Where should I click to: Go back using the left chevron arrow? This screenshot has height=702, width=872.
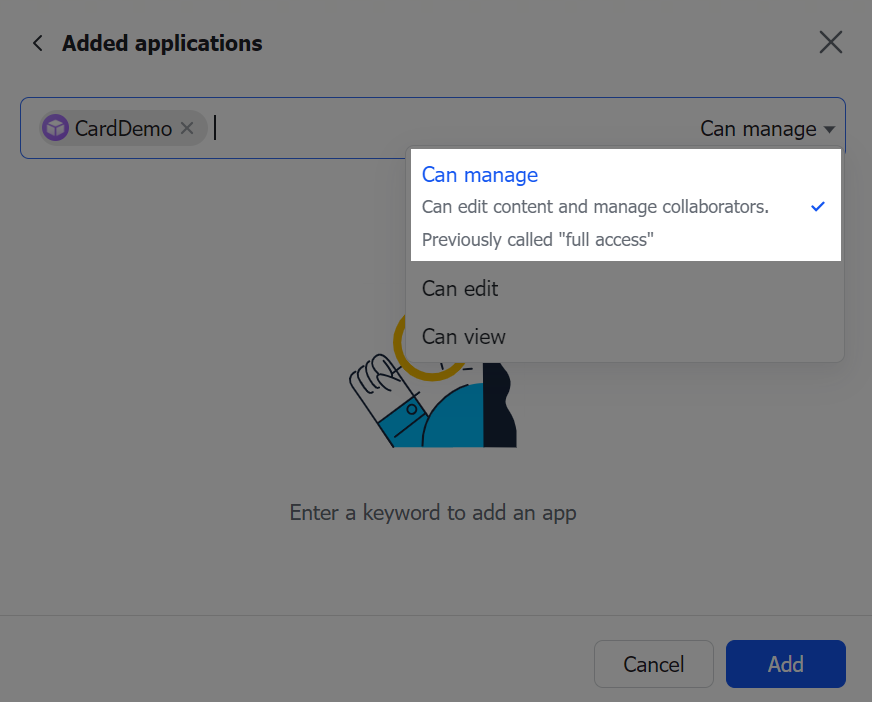(x=38, y=43)
